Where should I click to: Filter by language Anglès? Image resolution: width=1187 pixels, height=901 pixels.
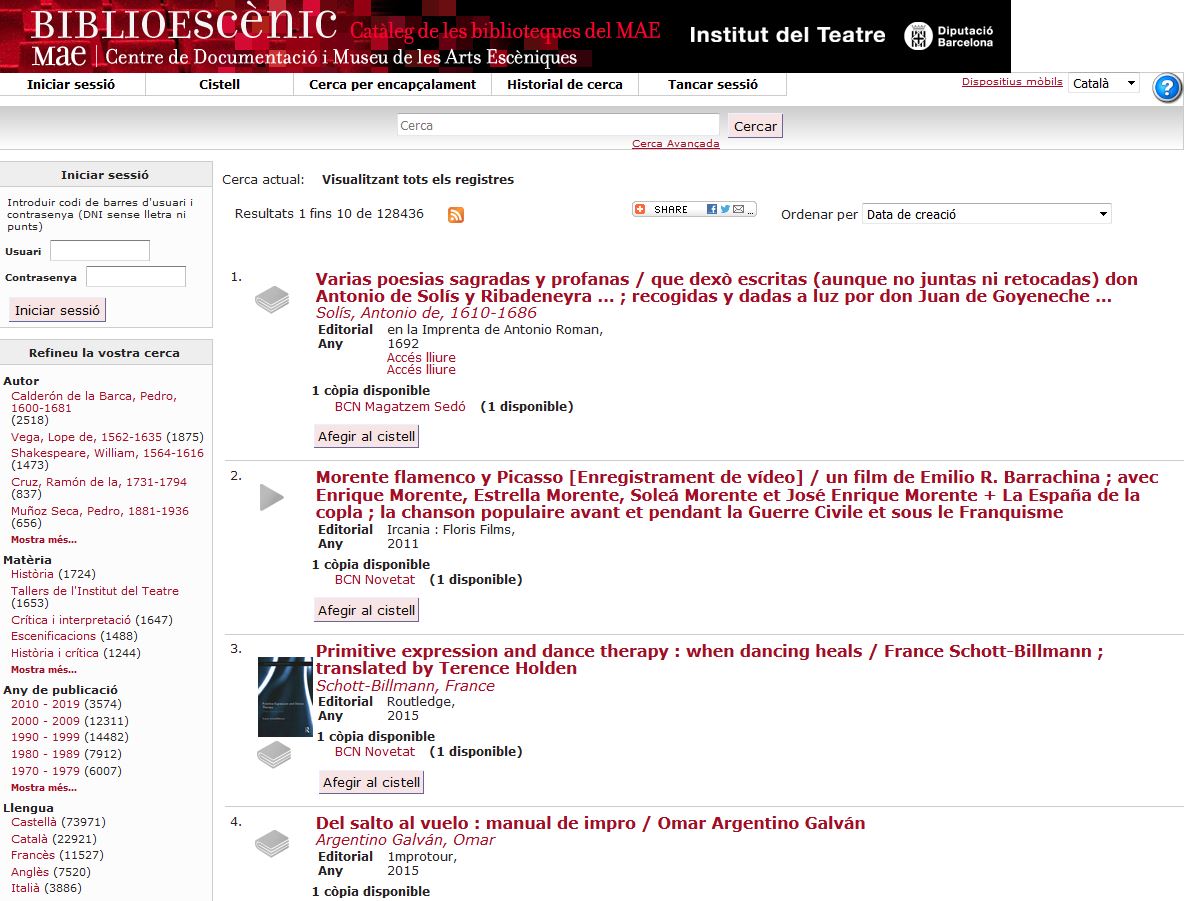(x=30, y=872)
